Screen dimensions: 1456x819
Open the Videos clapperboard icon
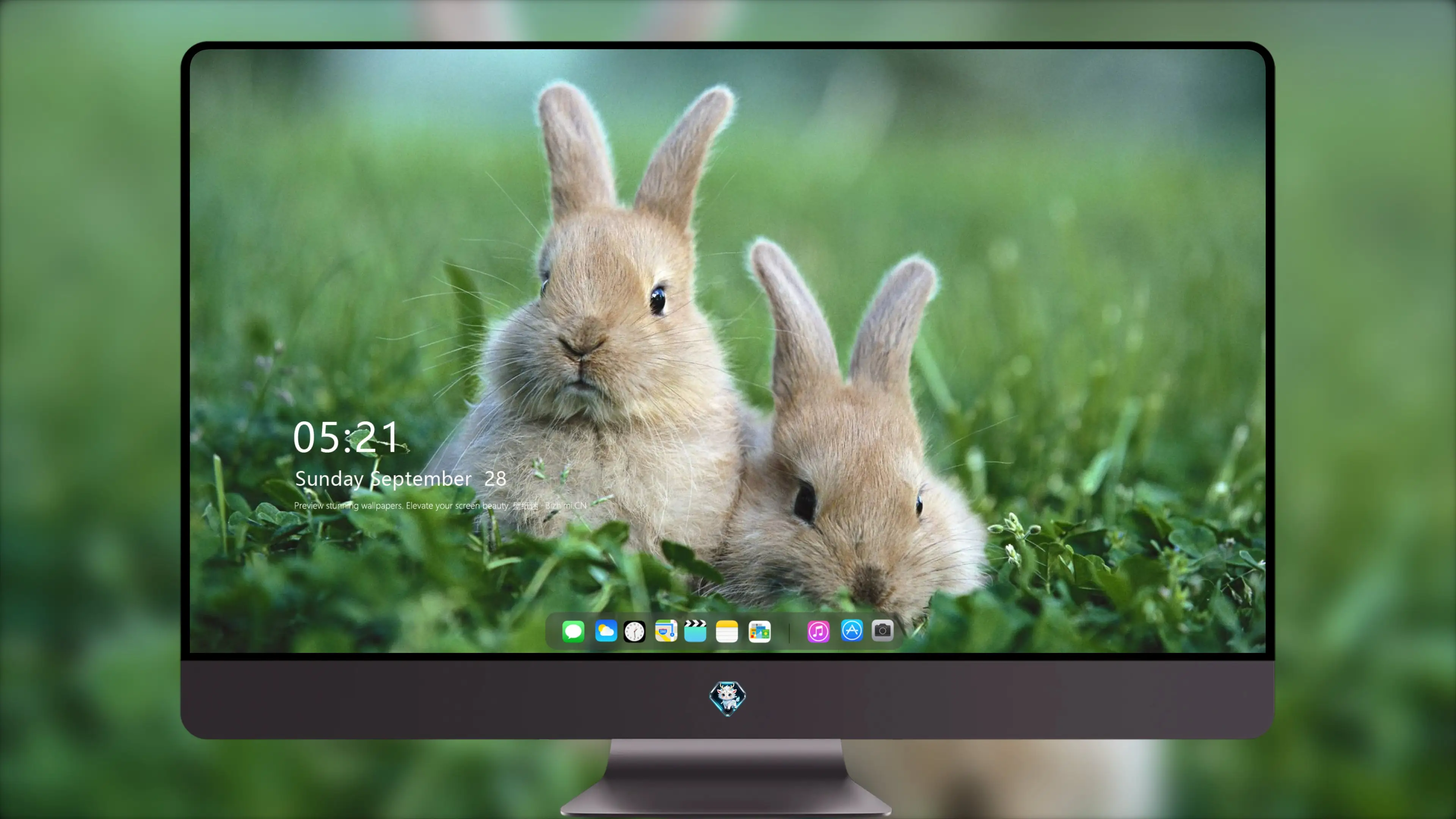click(695, 631)
